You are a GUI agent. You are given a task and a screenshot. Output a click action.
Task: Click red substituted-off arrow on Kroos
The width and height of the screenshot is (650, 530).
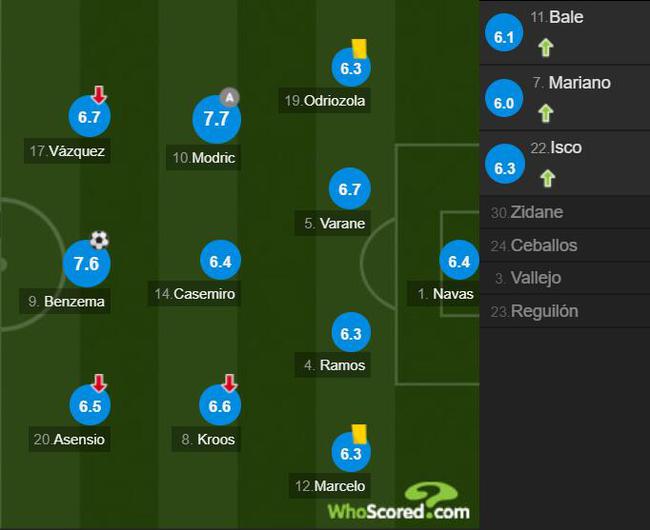click(x=229, y=383)
